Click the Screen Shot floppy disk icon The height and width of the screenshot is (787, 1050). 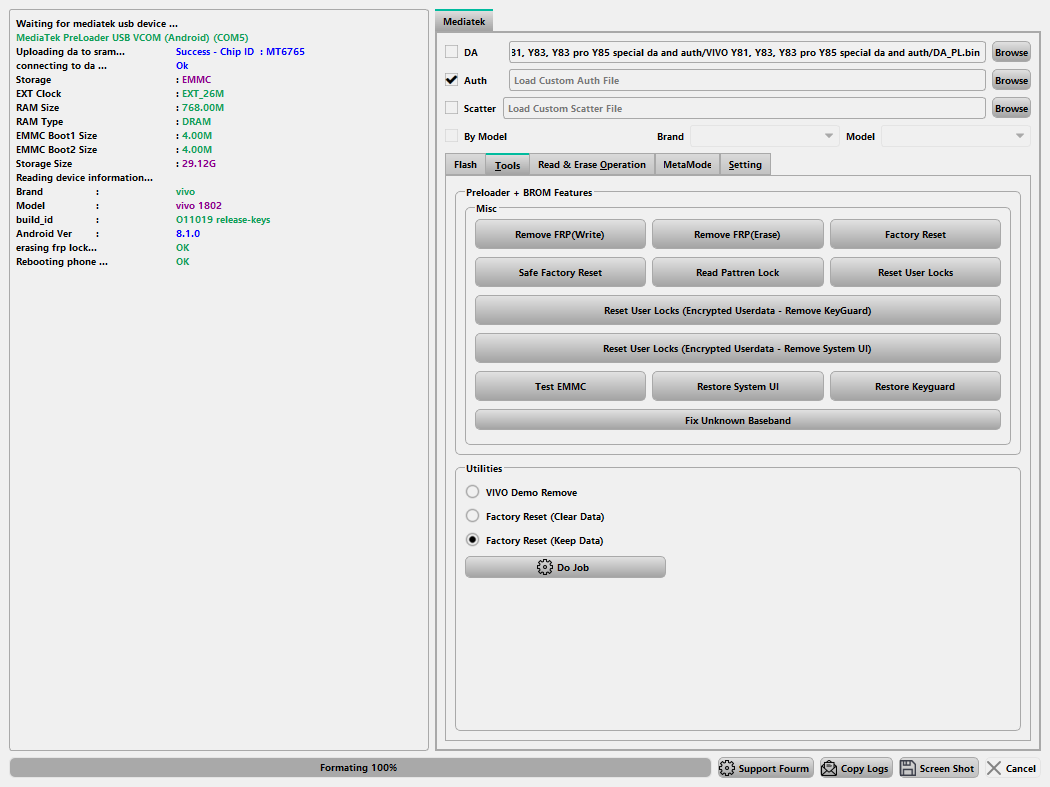point(908,768)
